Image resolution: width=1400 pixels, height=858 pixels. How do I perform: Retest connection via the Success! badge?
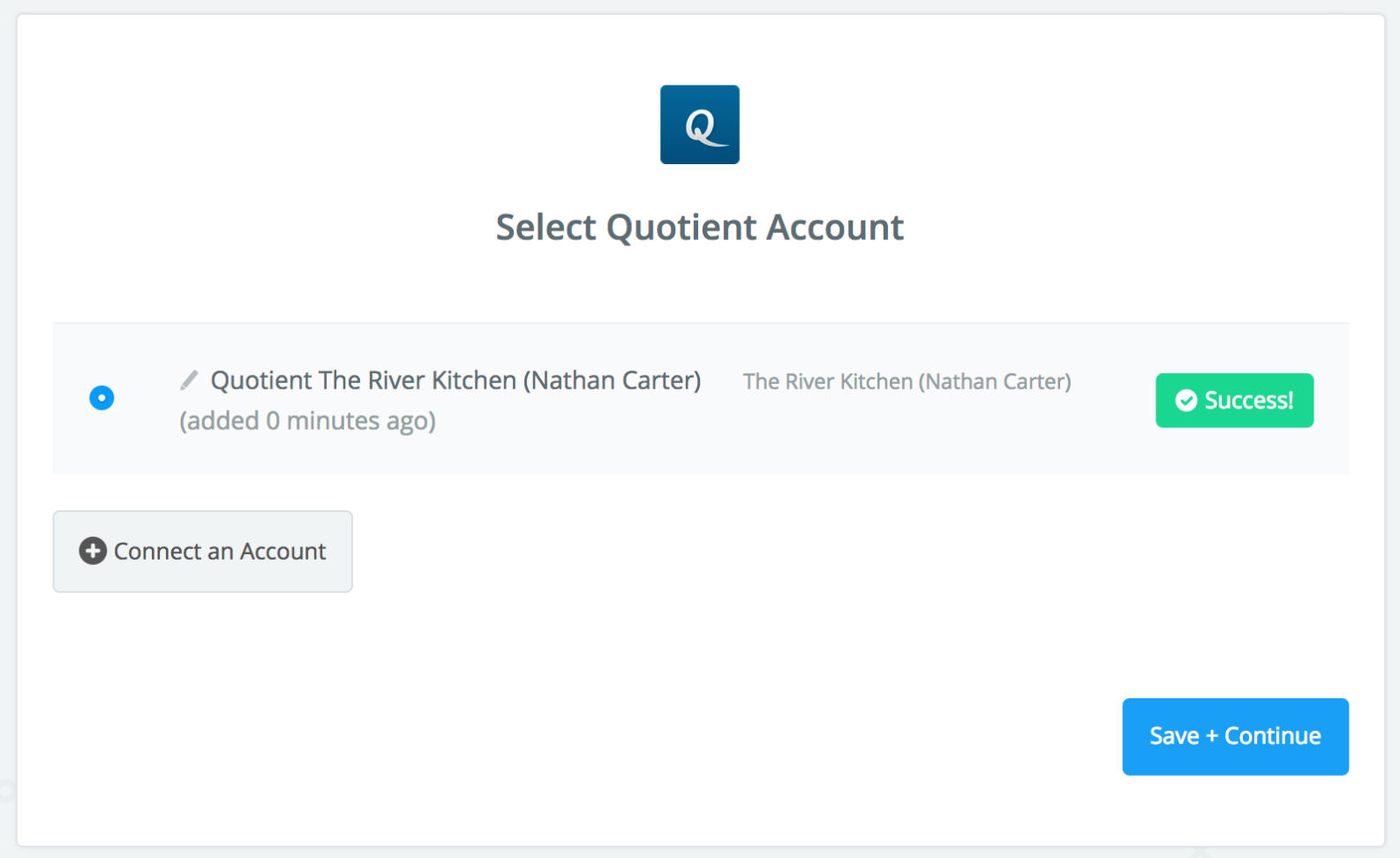(x=1234, y=401)
